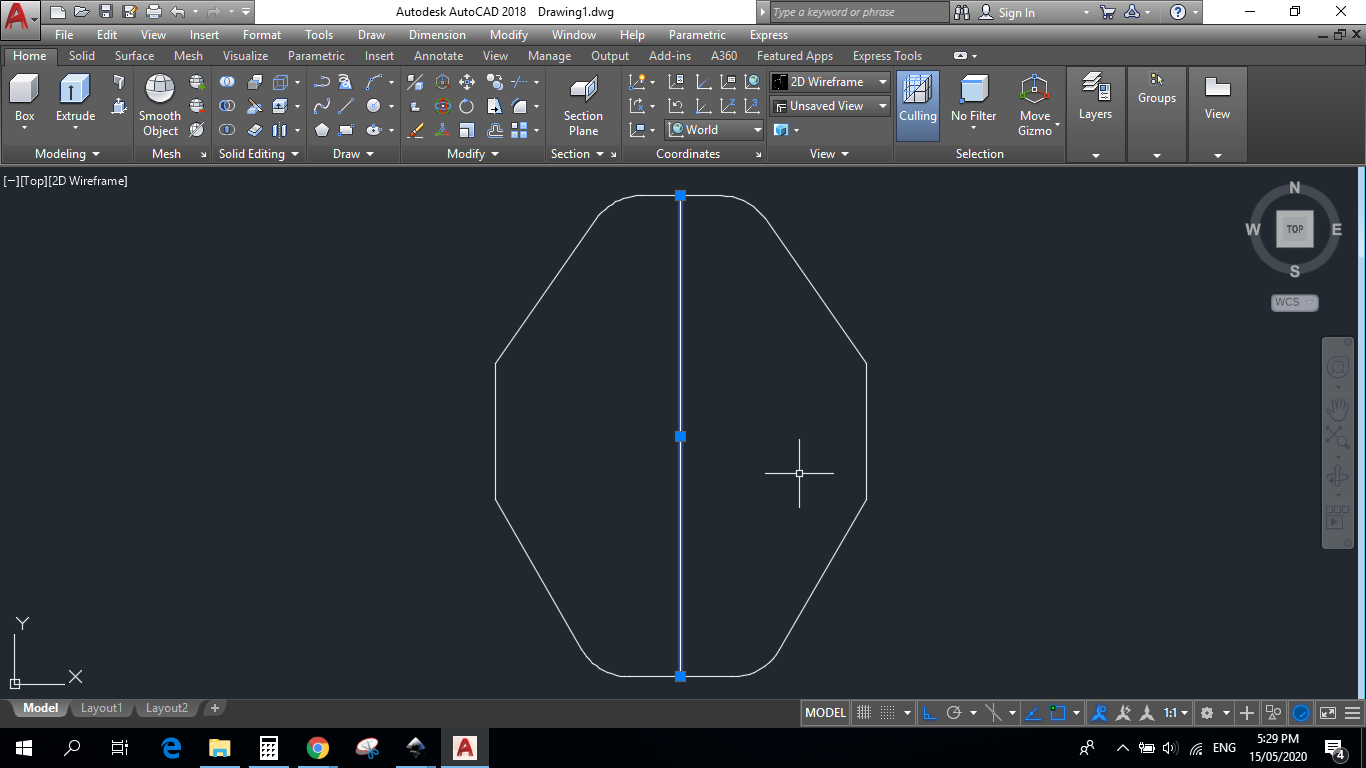
Task: Click the Pan hand in navigation bar
Action: click(x=1337, y=409)
